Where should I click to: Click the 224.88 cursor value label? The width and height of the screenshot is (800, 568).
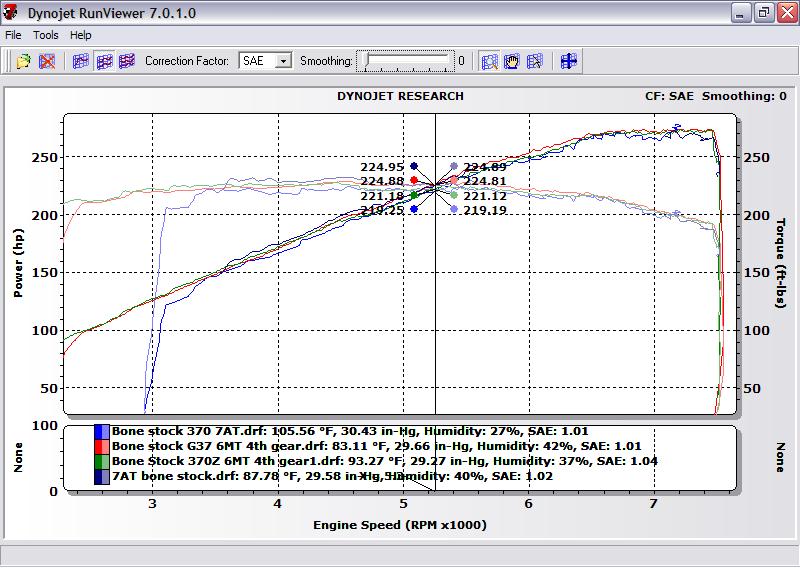coord(382,181)
